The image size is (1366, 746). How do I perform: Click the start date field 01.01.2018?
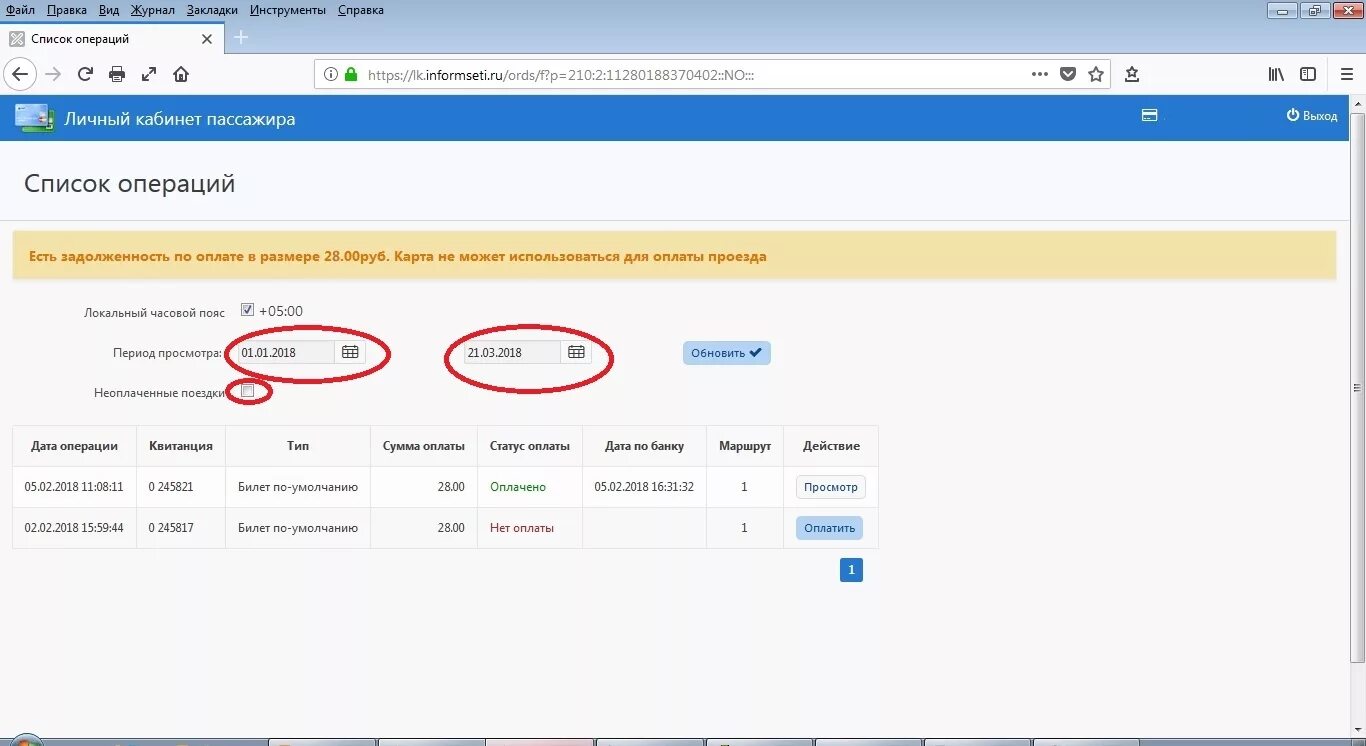(285, 352)
